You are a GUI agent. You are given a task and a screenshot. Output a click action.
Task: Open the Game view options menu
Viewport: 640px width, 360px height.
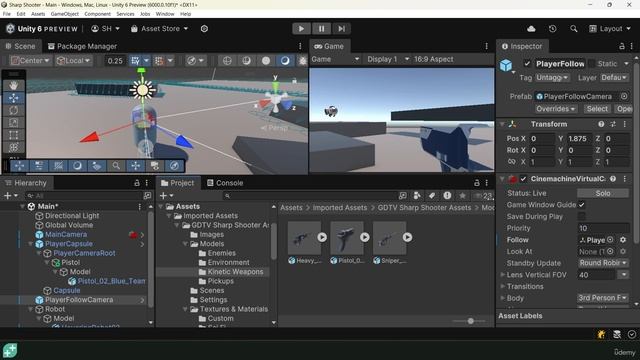(486, 46)
